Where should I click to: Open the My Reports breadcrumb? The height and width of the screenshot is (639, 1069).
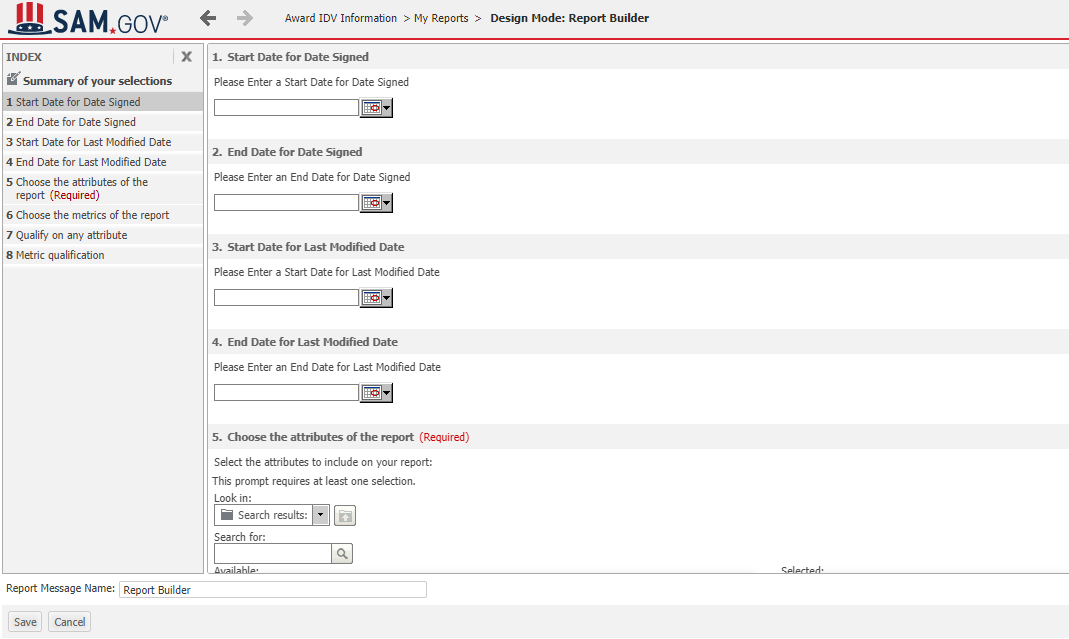[440, 18]
